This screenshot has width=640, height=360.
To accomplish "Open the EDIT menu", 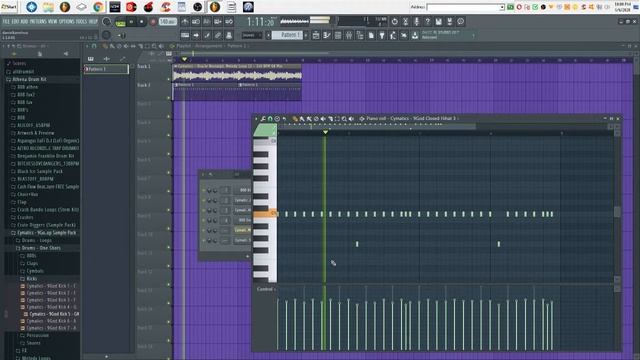I will 15,22.
